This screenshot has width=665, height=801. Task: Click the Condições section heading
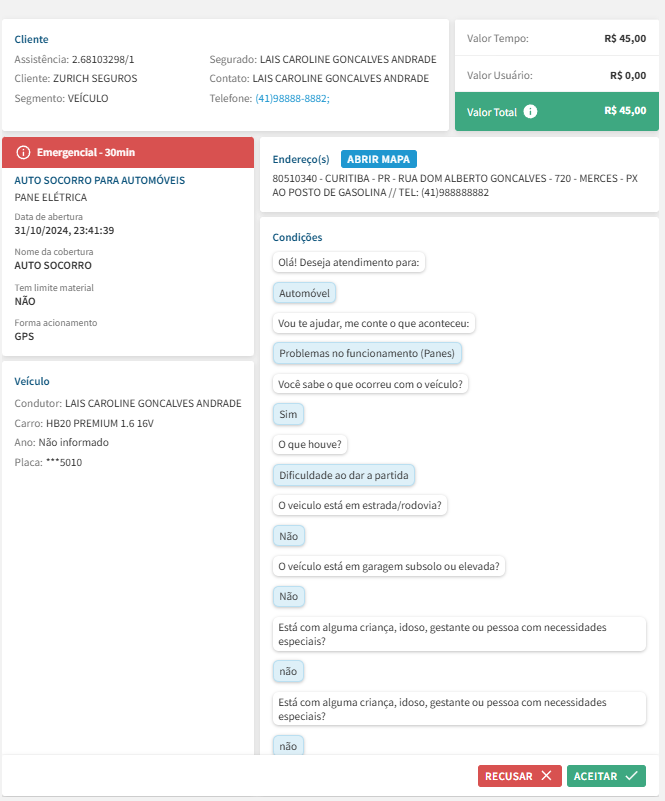click(297, 238)
